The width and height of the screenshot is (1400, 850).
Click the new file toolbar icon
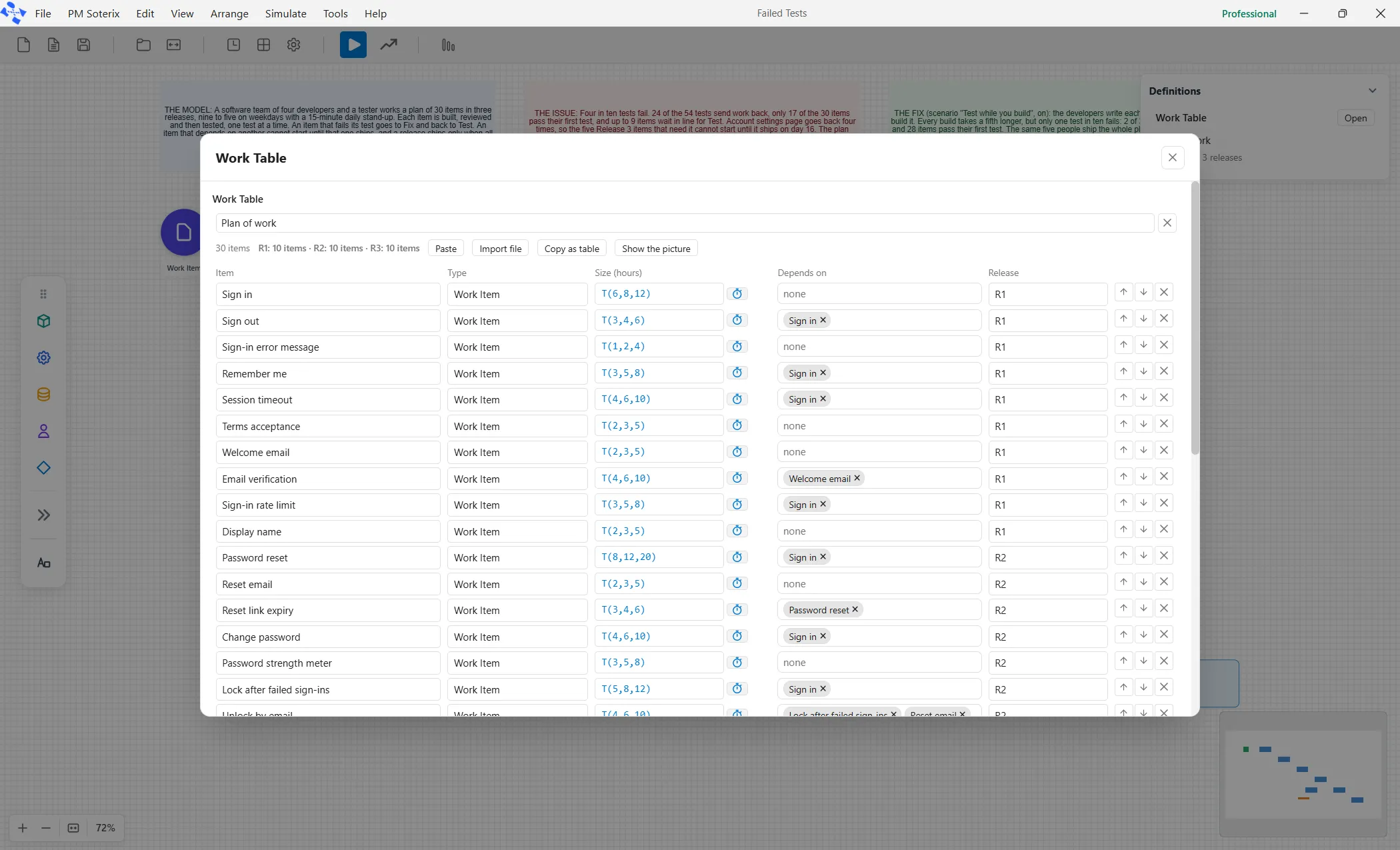(x=23, y=45)
